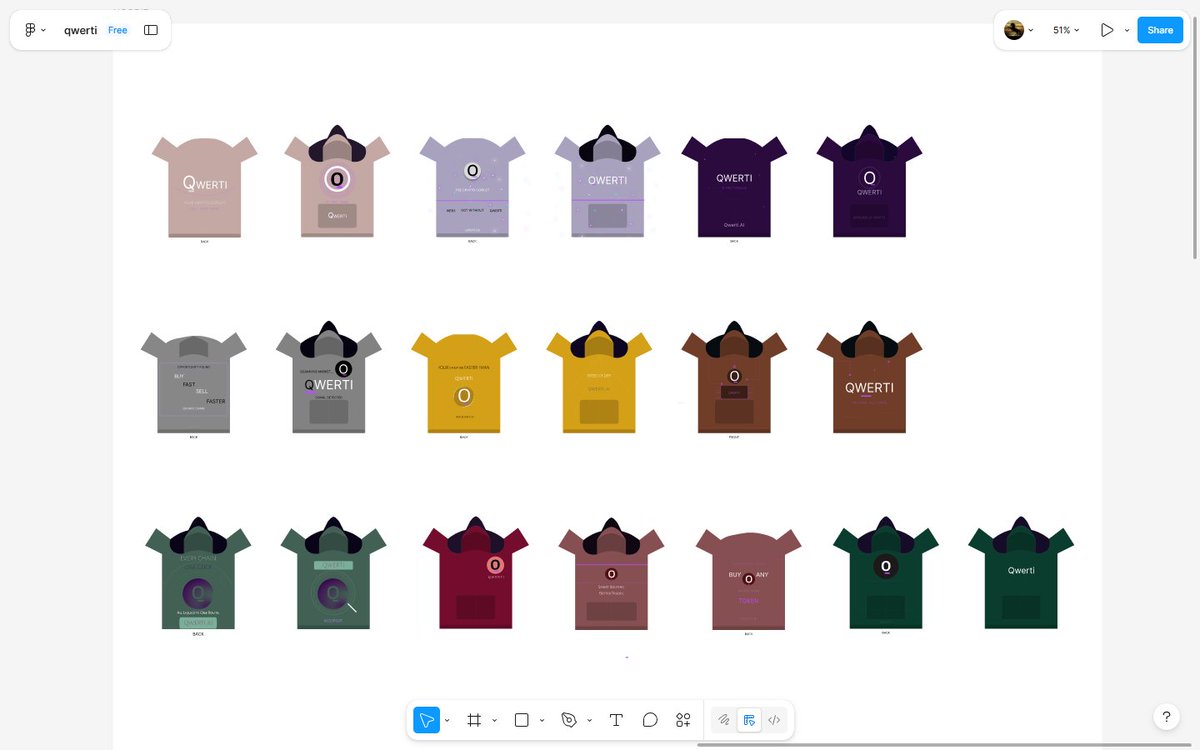1200x750 pixels.
Task: Select the crimson red hooded shirt
Action: 476,573
